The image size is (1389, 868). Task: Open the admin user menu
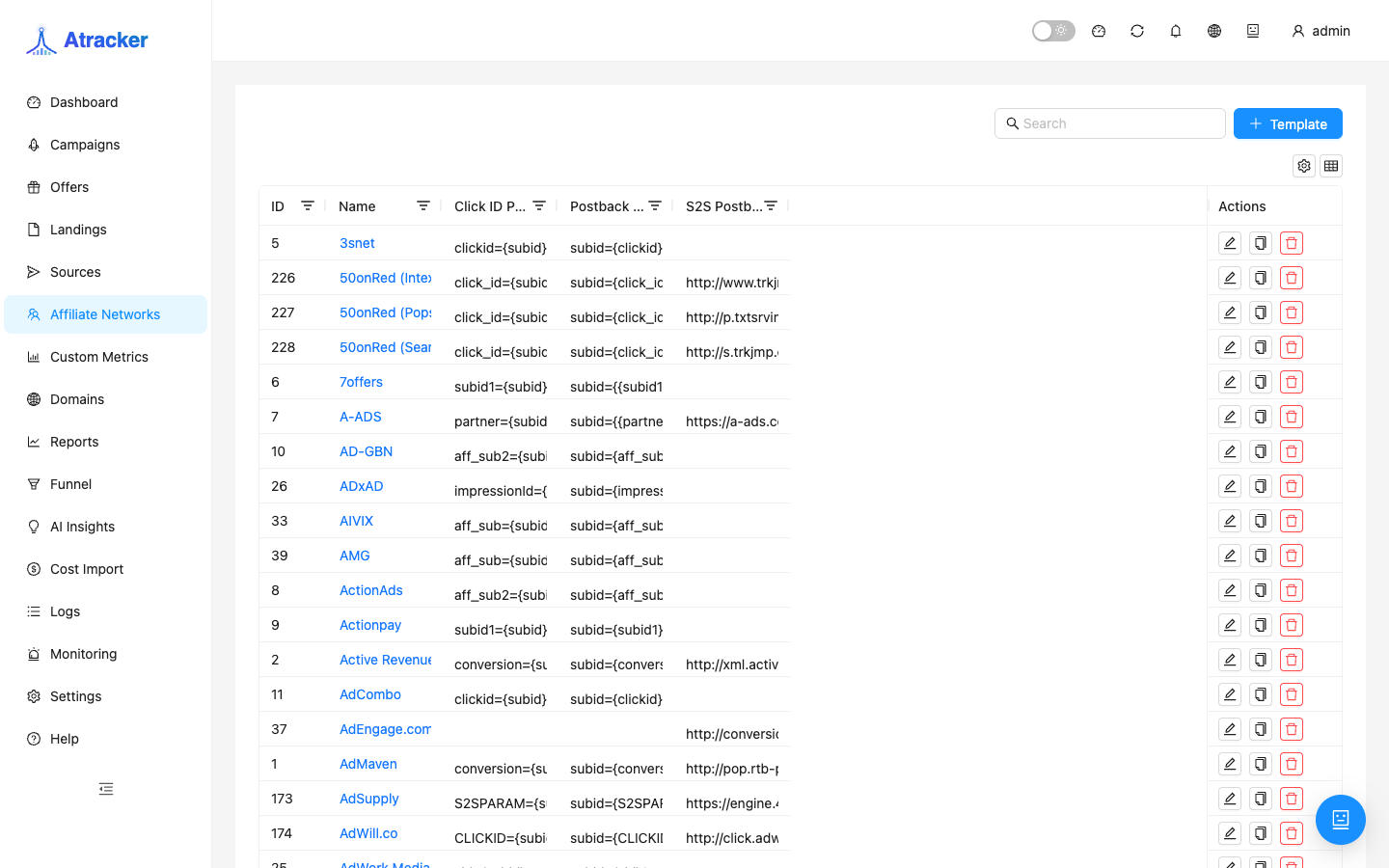pos(1321,31)
